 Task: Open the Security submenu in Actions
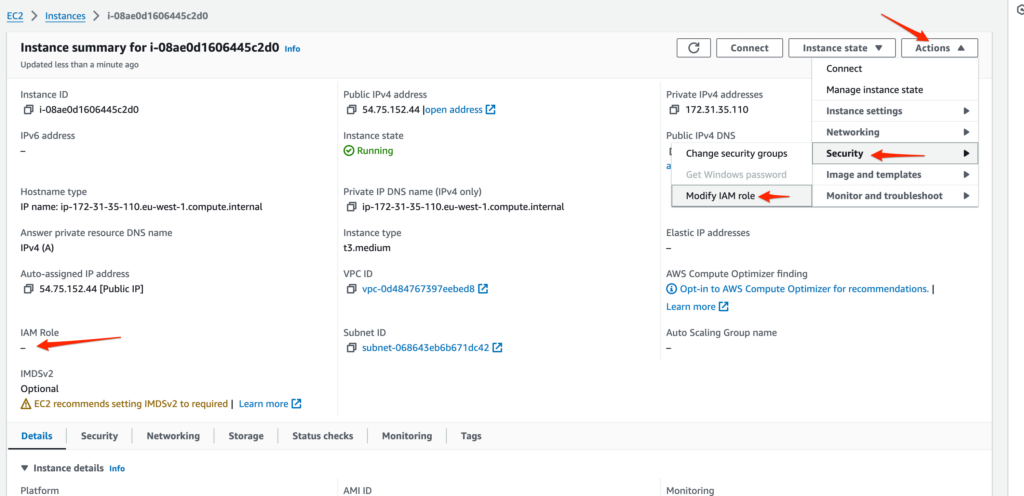(895, 153)
